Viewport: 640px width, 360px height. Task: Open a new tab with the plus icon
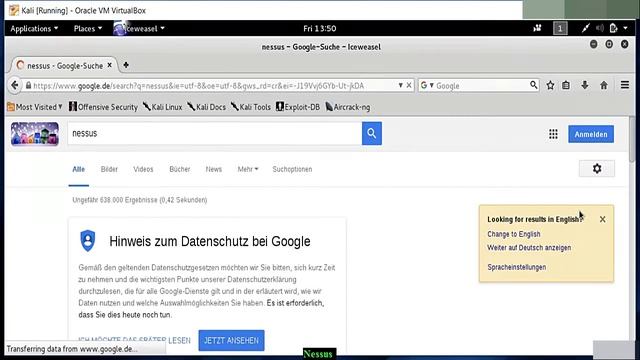(126, 65)
